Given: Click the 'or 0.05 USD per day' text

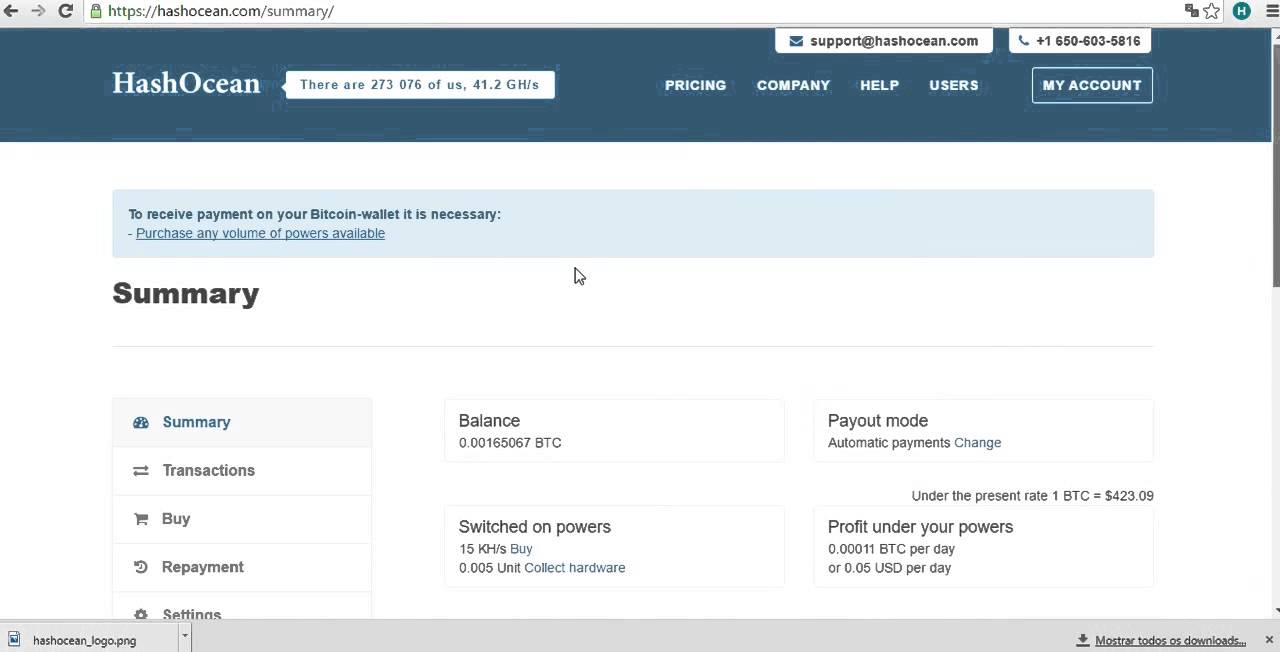Looking at the screenshot, I should click(x=889, y=568).
